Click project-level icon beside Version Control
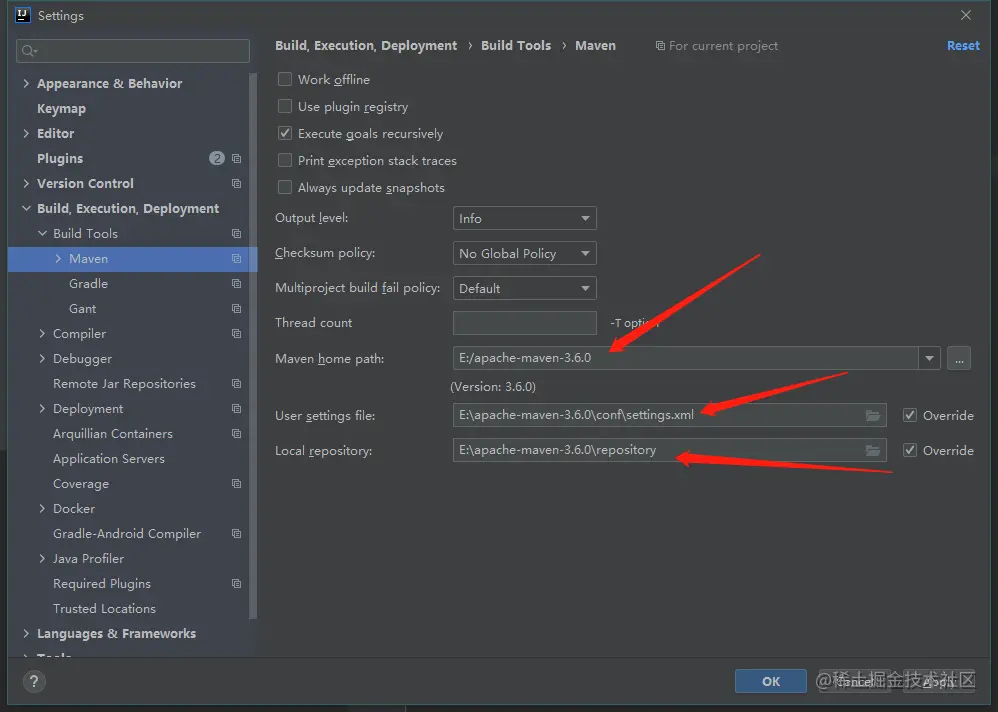 pyautogui.click(x=237, y=183)
